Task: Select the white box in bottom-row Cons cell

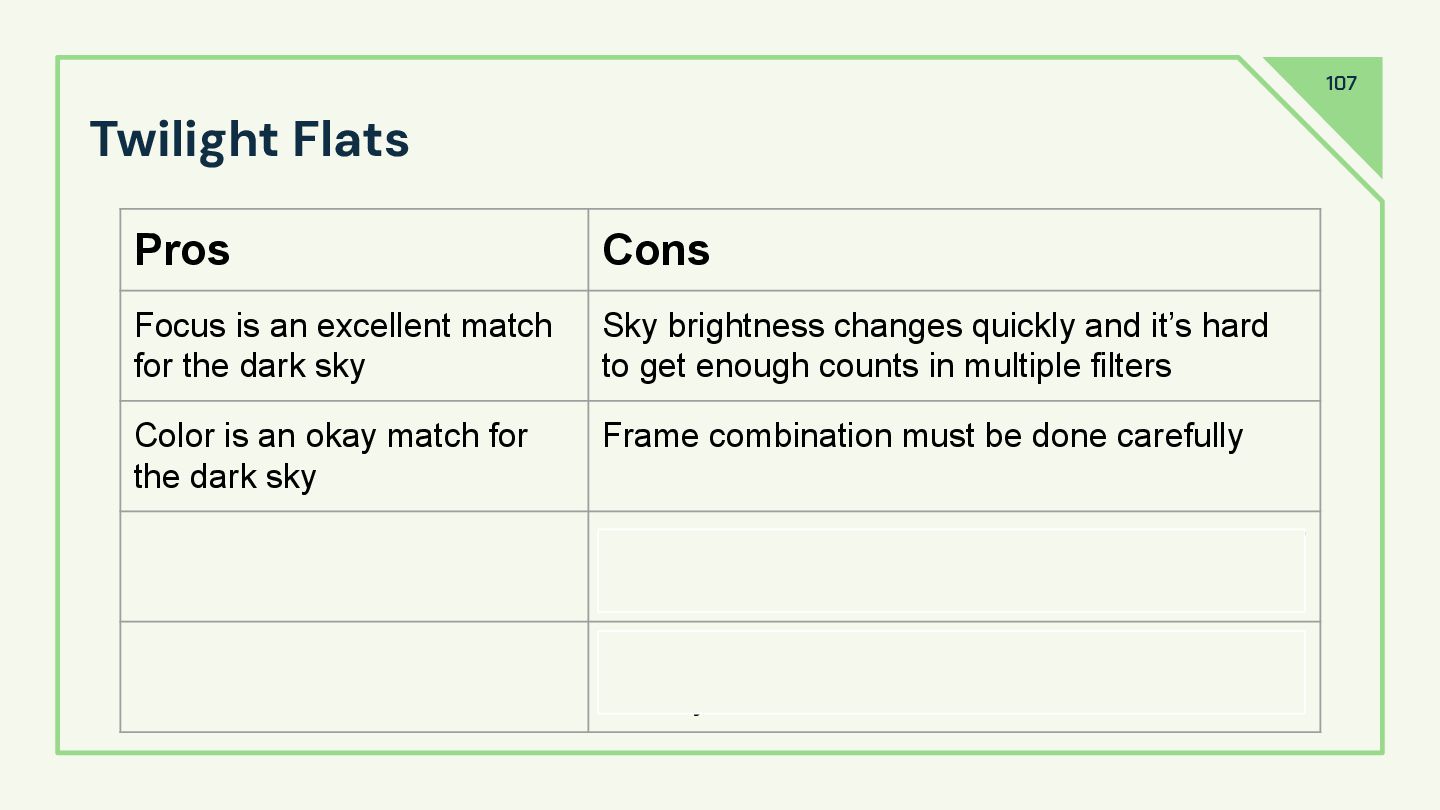Action: [951, 672]
